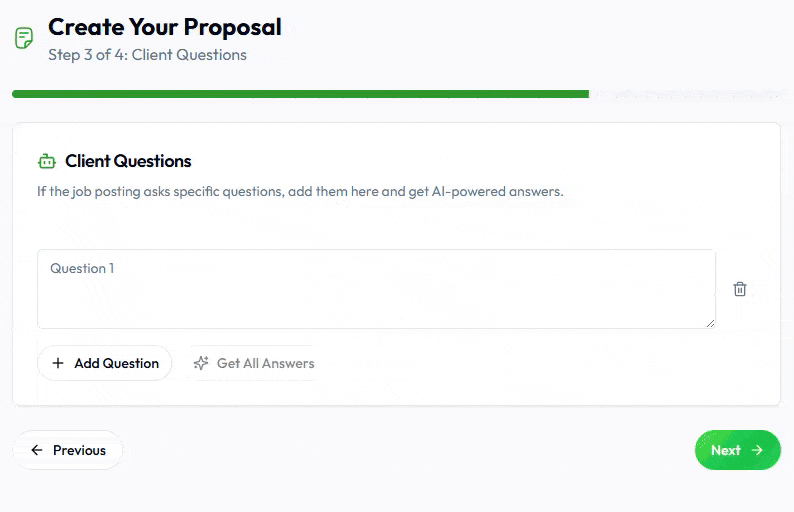Viewport: 794px width, 512px height.
Task: Delete Question 1 with the trash icon
Action: 740,289
